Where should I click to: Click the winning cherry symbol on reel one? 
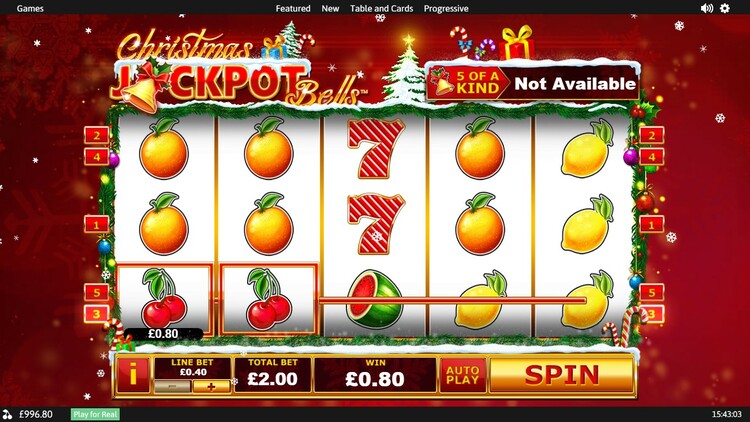(164, 299)
